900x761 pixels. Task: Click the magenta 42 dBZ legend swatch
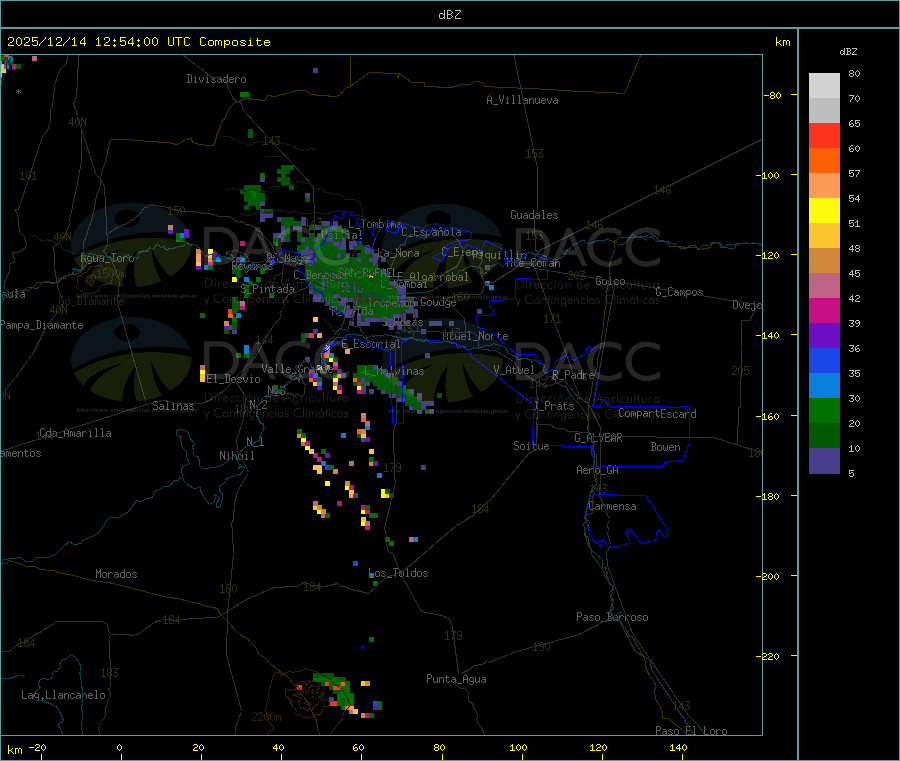tap(824, 310)
